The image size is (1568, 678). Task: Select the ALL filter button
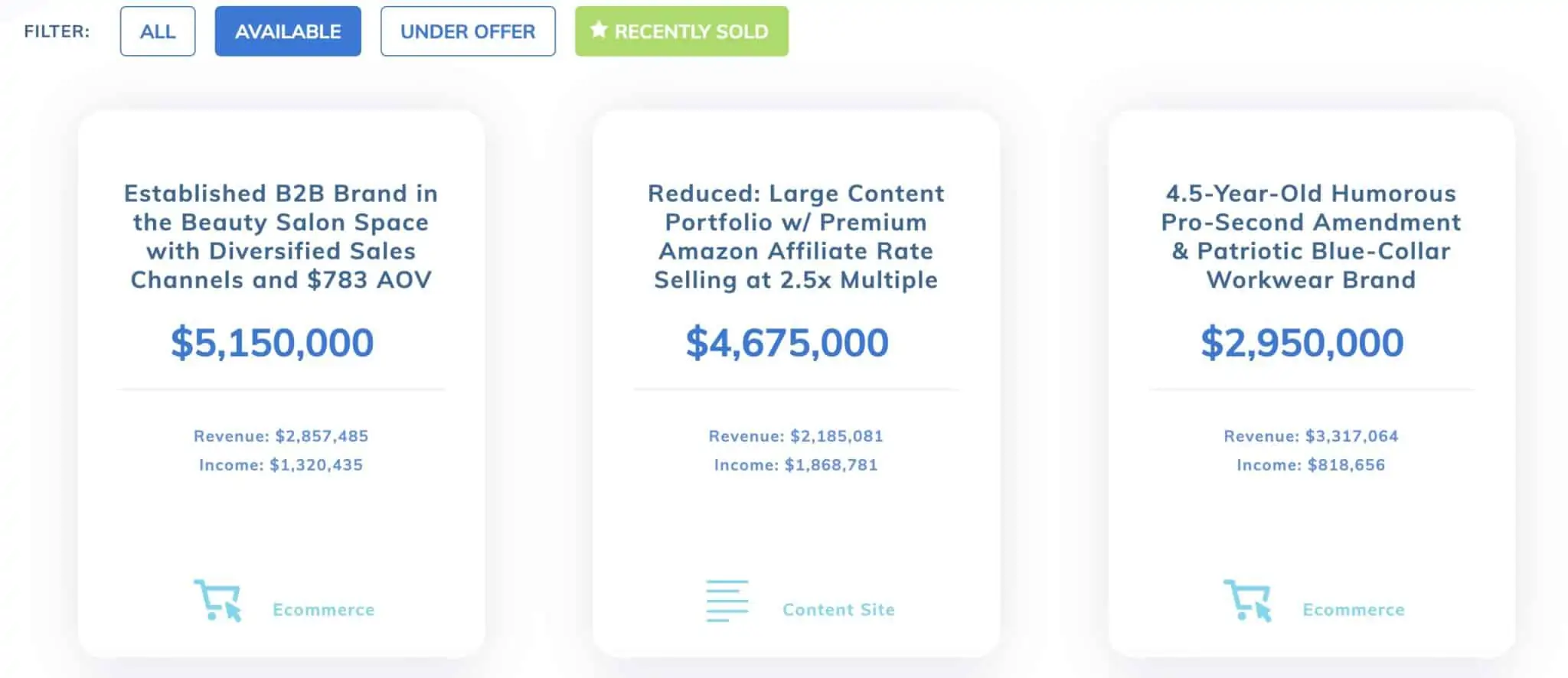(158, 31)
